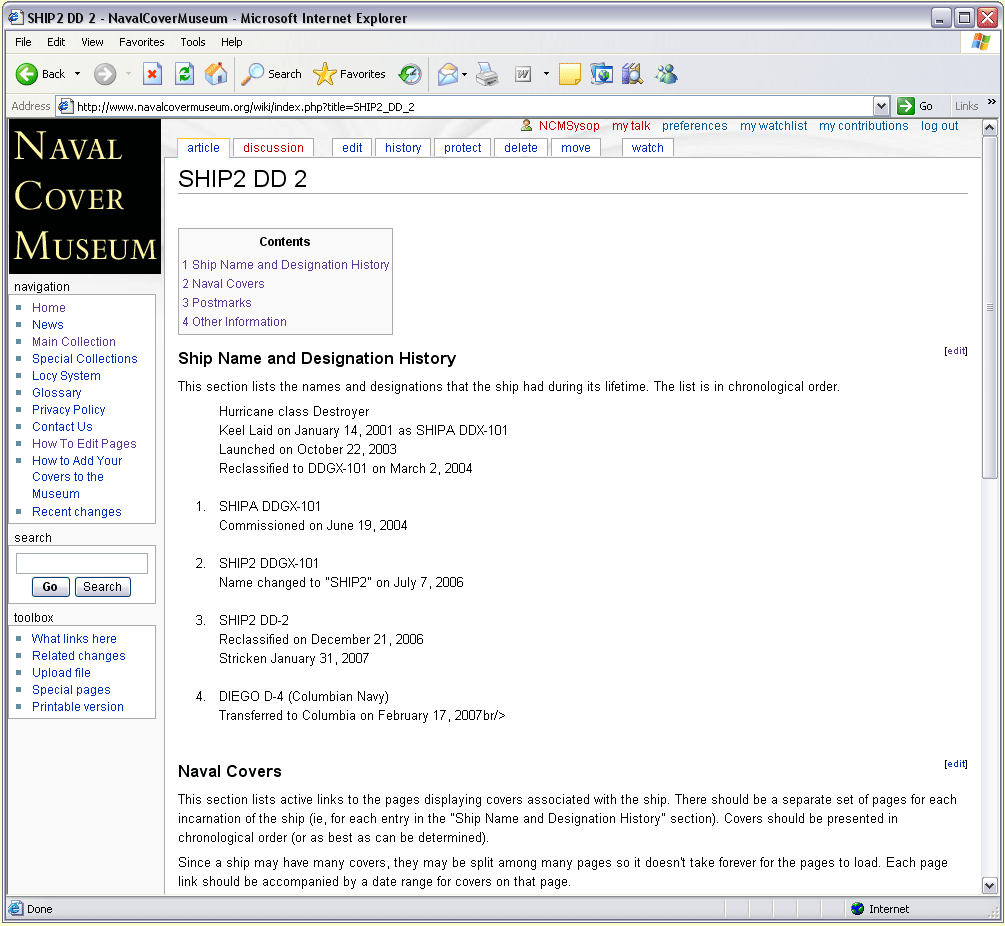Screen dimensions: 1005x926
Task: Open the History toolbar icon
Action: click(x=410, y=74)
